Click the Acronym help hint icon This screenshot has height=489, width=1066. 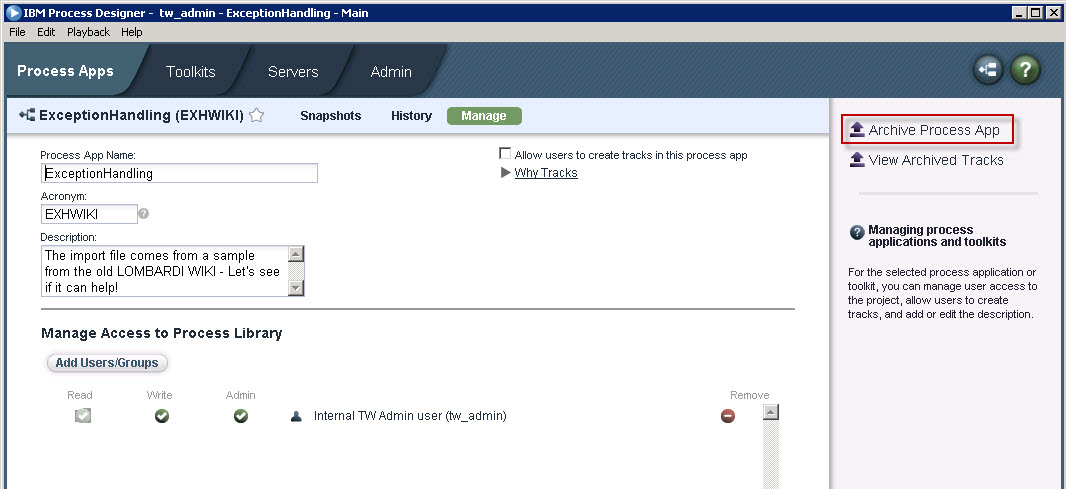click(x=144, y=213)
